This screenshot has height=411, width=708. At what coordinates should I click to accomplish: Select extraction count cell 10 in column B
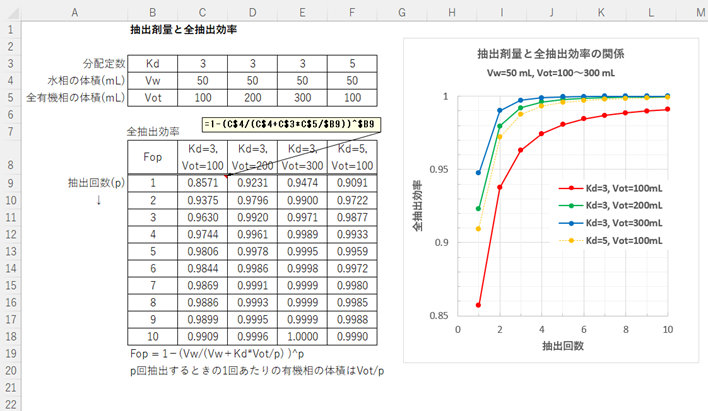tap(153, 336)
